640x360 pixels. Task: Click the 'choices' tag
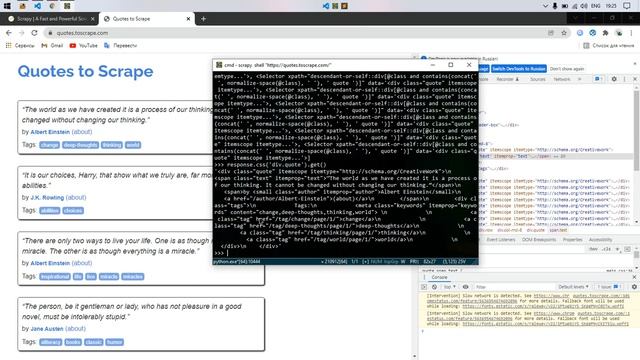click(x=73, y=211)
